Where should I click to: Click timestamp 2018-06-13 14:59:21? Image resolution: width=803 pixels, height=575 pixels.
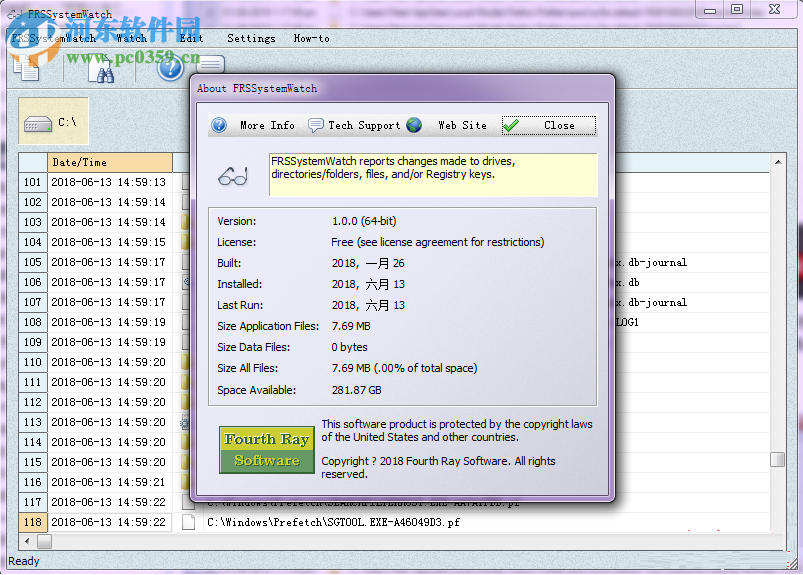coord(109,482)
